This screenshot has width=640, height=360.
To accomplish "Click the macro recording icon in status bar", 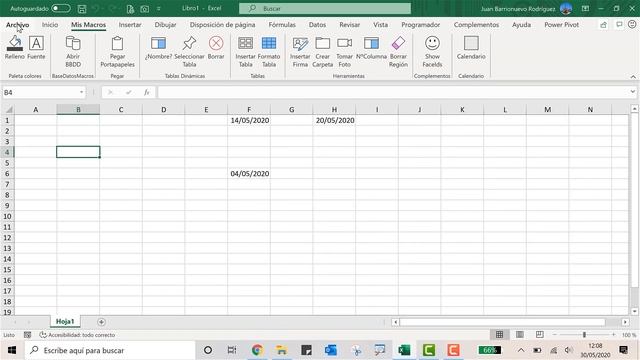I will 27,335.
